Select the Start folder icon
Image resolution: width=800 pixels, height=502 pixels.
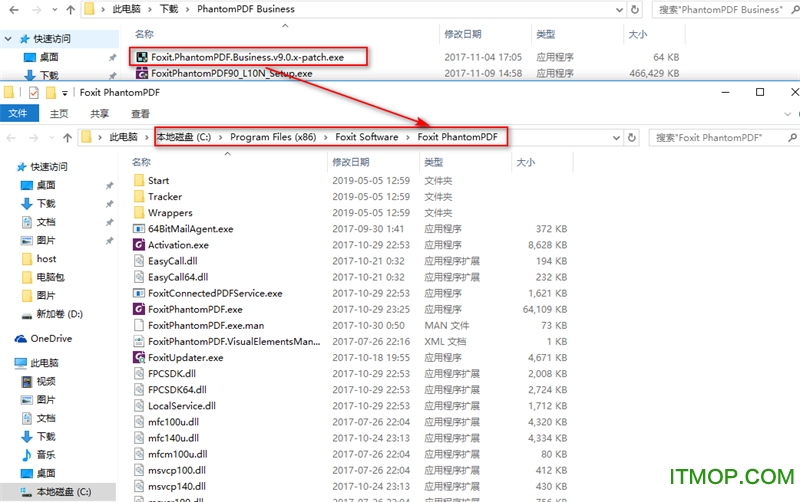(139, 180)
